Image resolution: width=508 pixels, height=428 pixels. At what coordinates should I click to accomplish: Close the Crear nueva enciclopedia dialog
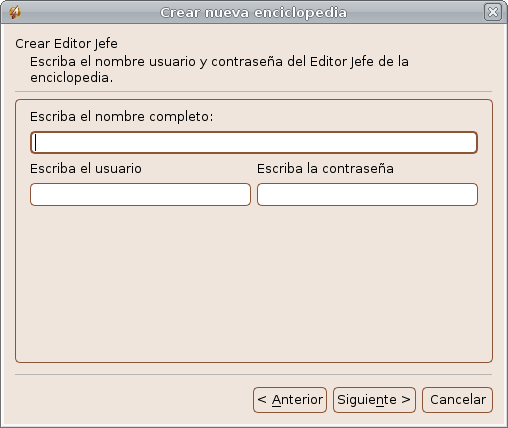click(493, 12)
